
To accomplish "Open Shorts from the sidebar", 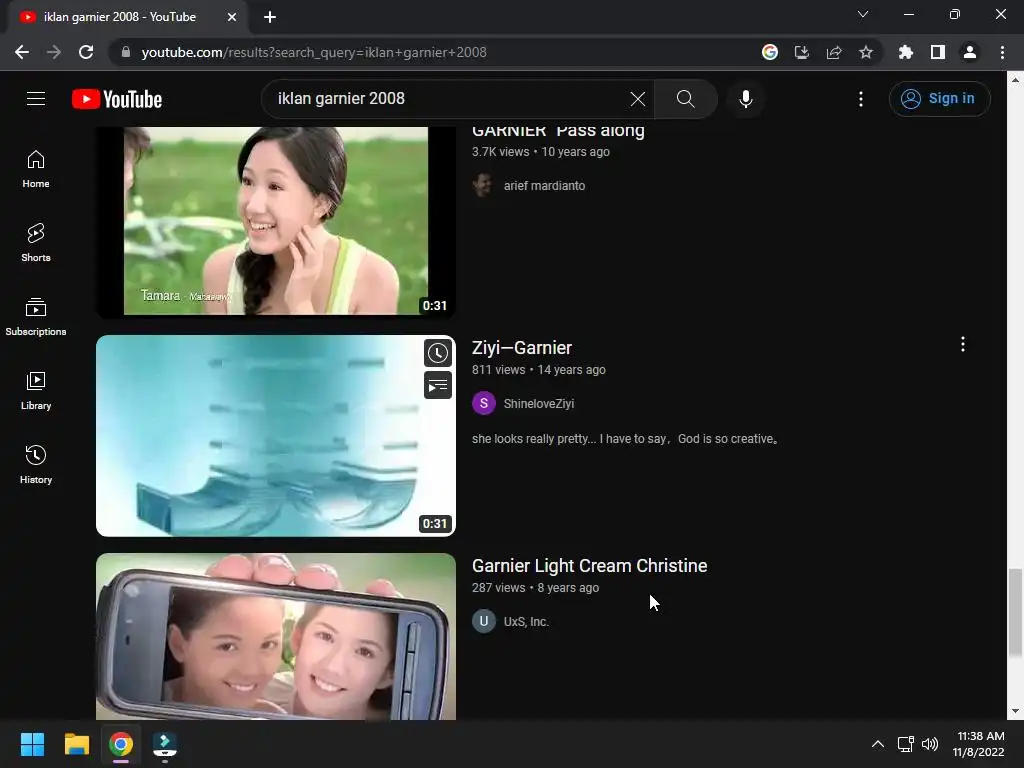I will point(36,243).
